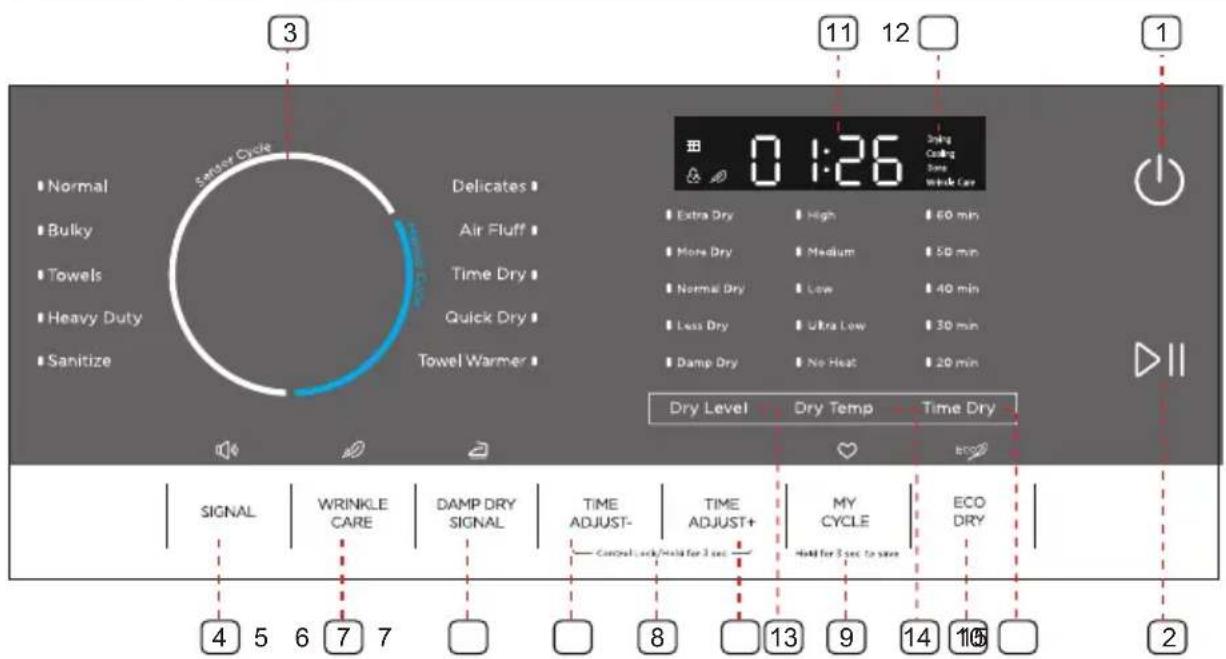The width and height of the screenshot is (1226, 659).
Task: Select the Sanitize cycle
Action: [74, 360]
